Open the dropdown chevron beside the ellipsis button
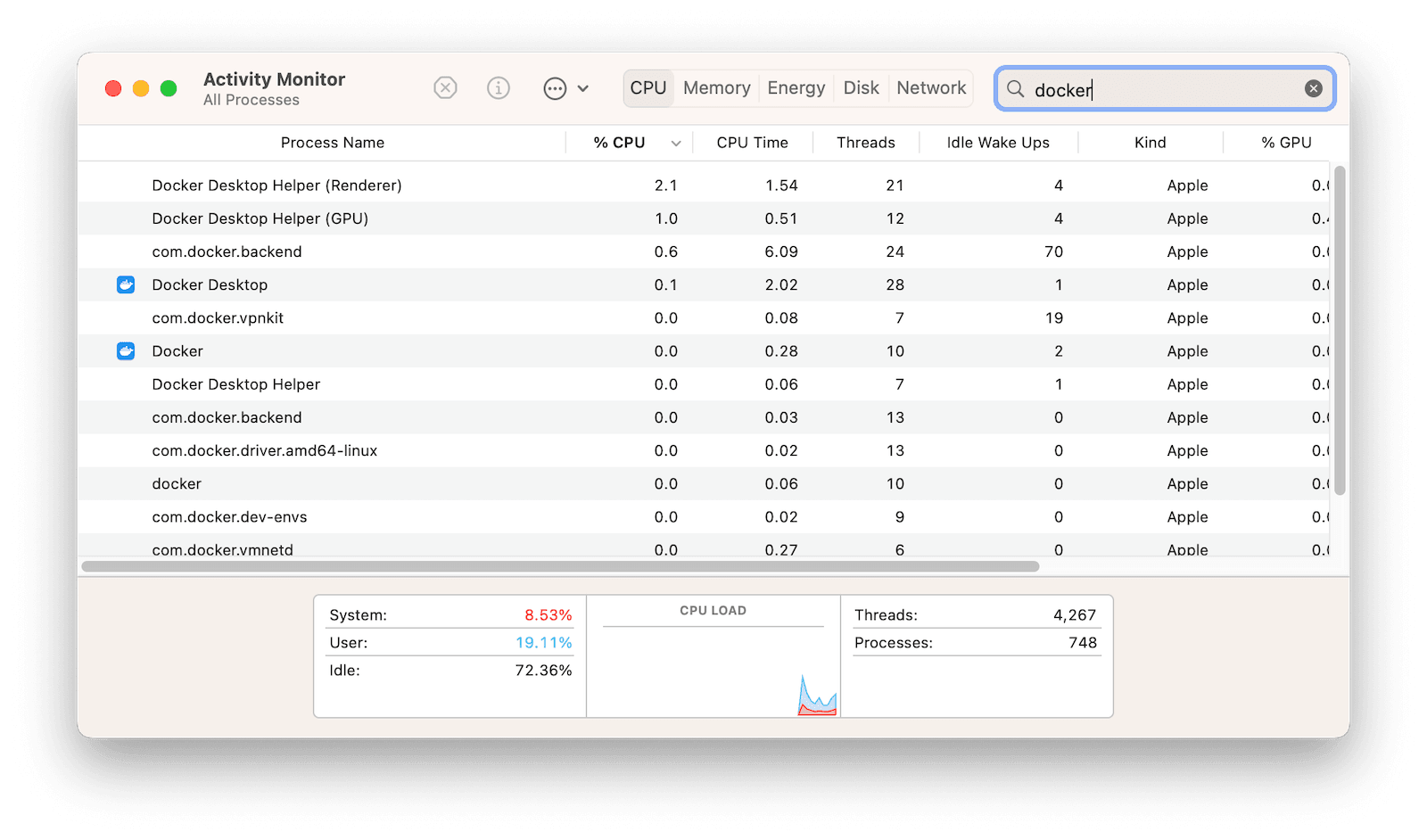1427x840 pixels. [583, 88]
